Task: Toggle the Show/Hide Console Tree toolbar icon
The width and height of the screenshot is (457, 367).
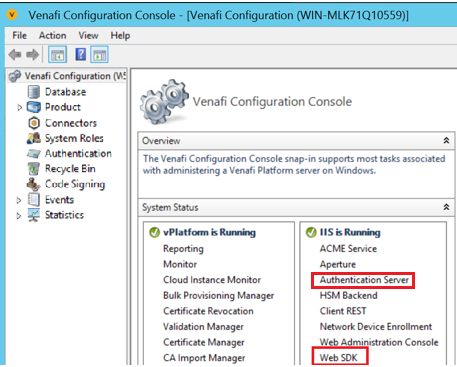Action: (x=57, y=55)
